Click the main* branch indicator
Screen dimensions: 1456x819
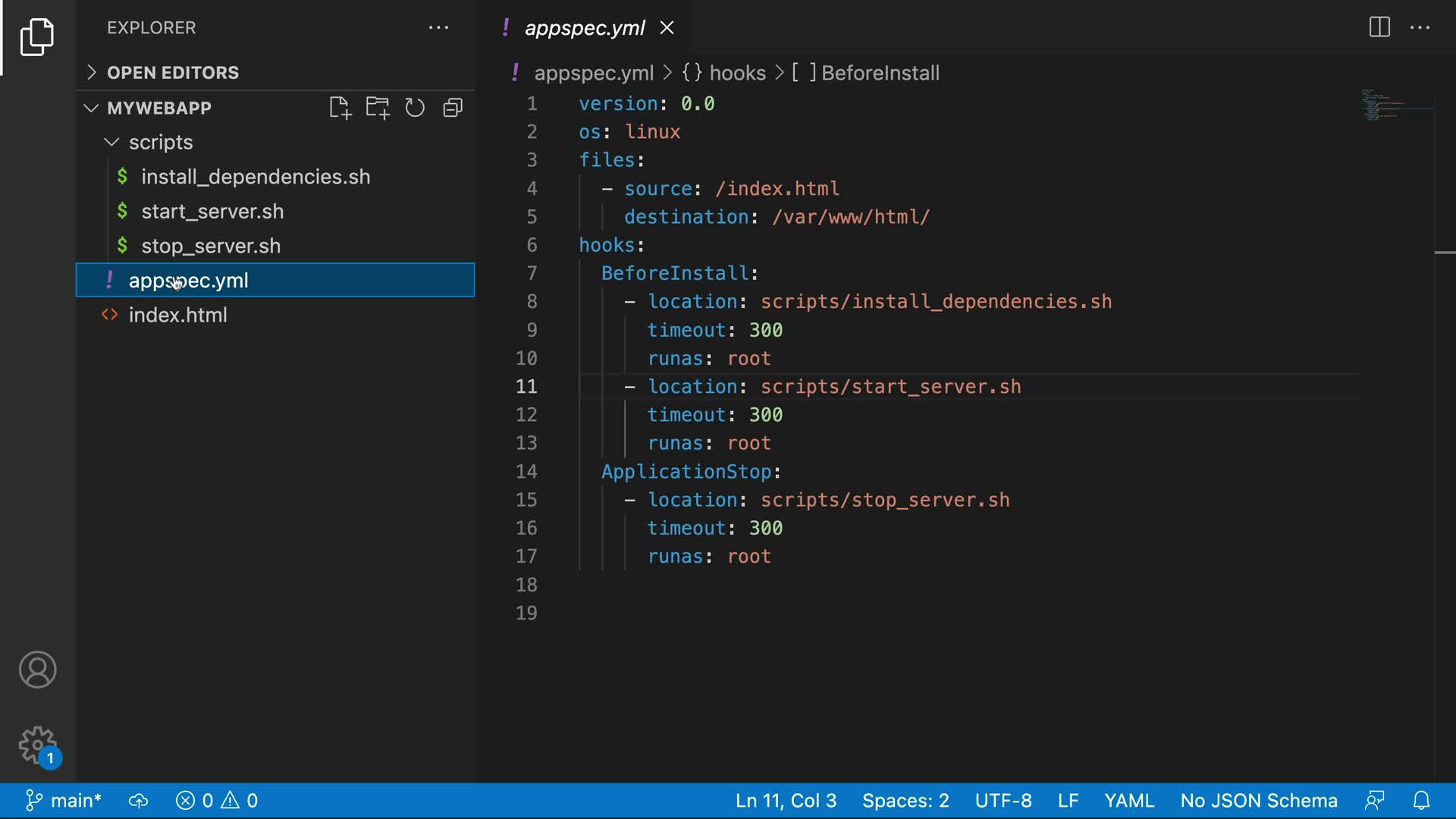click(x=64, y=801)
